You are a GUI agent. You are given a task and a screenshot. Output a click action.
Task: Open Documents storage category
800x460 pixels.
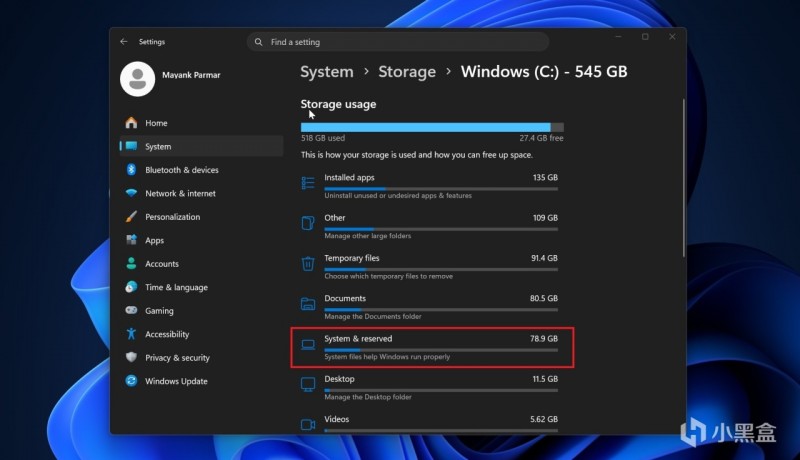[432, 307]
